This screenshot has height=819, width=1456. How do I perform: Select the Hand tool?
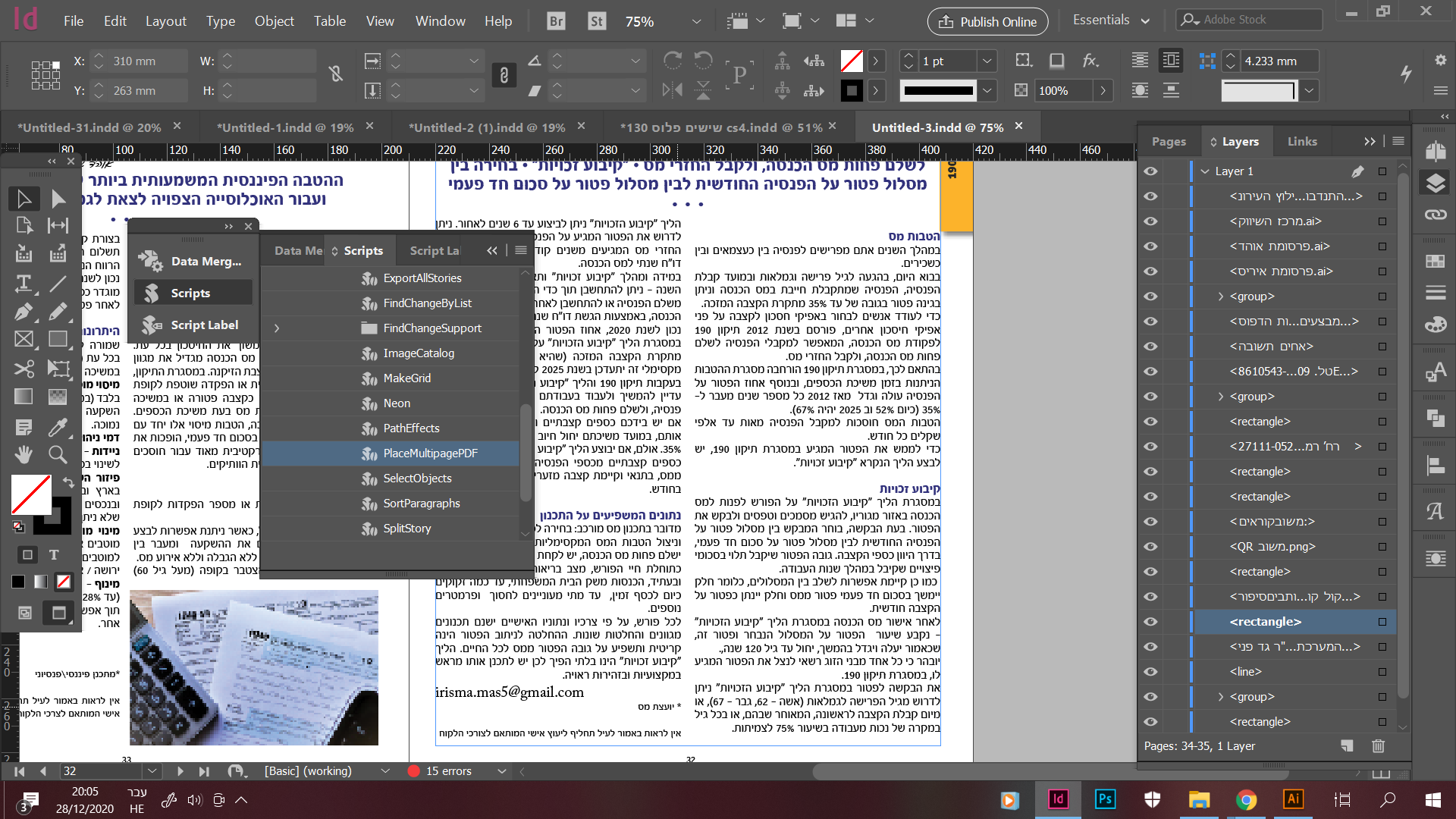(x=24, y=454)
